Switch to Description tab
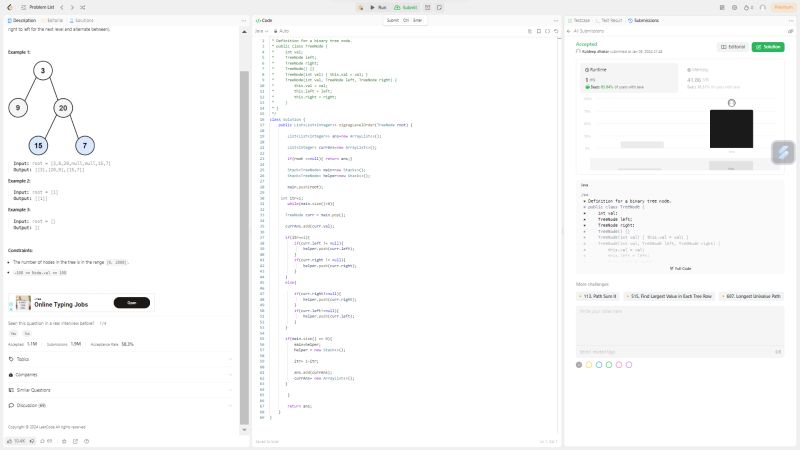 [22, 20]
